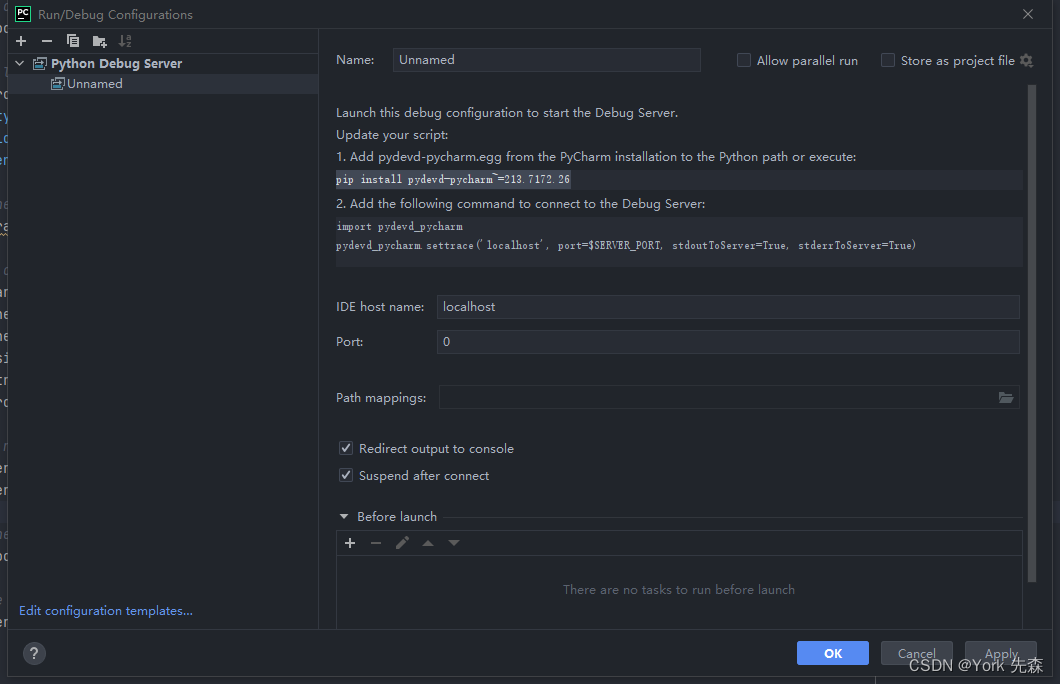Move before launch task up
1060x684 pixels.
point(428,543)
